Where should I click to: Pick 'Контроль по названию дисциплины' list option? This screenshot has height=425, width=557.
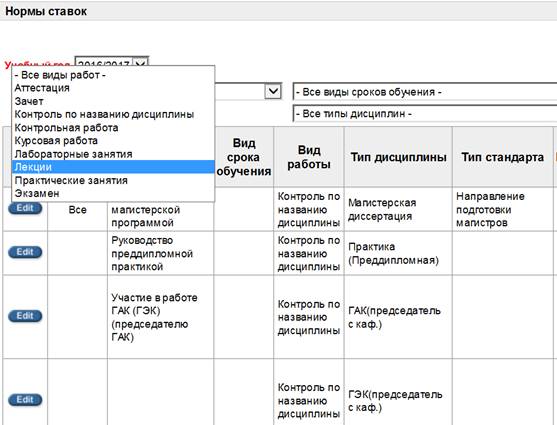pyautogui.click(x=113, y=114)
